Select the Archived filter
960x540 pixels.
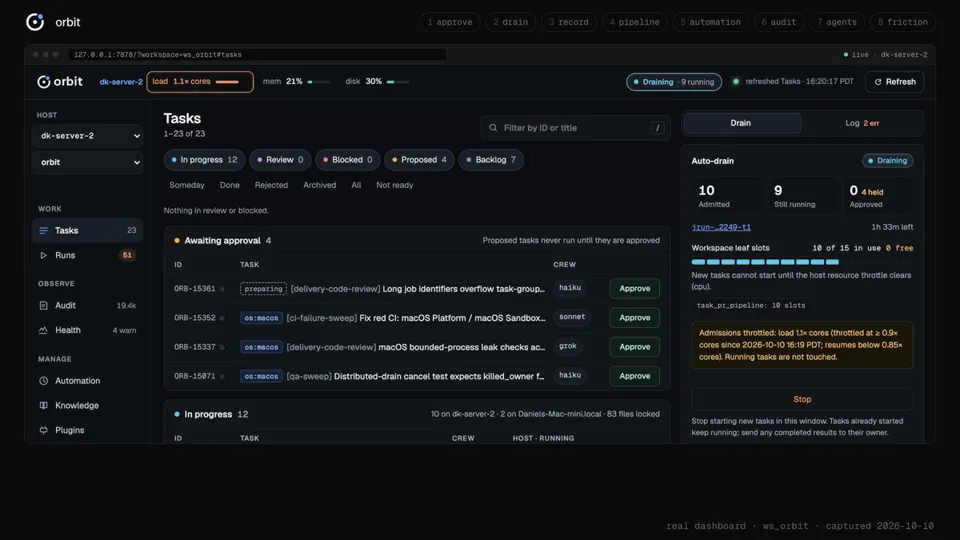(x=320, y=185)
